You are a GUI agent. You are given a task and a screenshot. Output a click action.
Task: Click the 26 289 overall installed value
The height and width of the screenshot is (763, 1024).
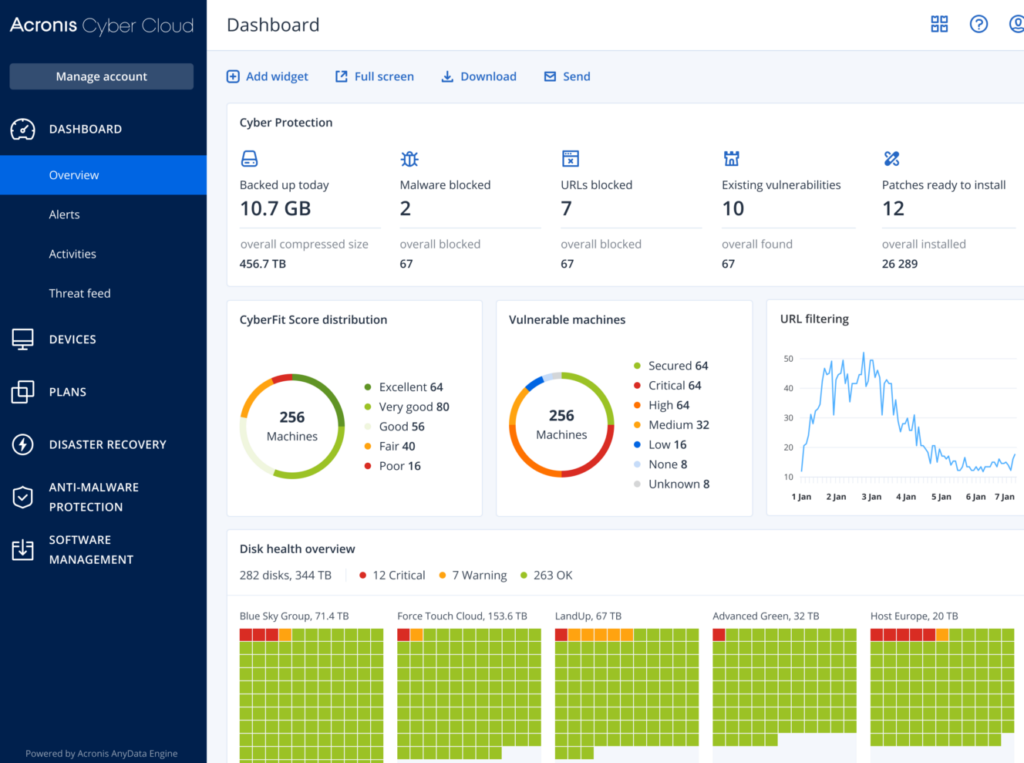pos(900,264)
